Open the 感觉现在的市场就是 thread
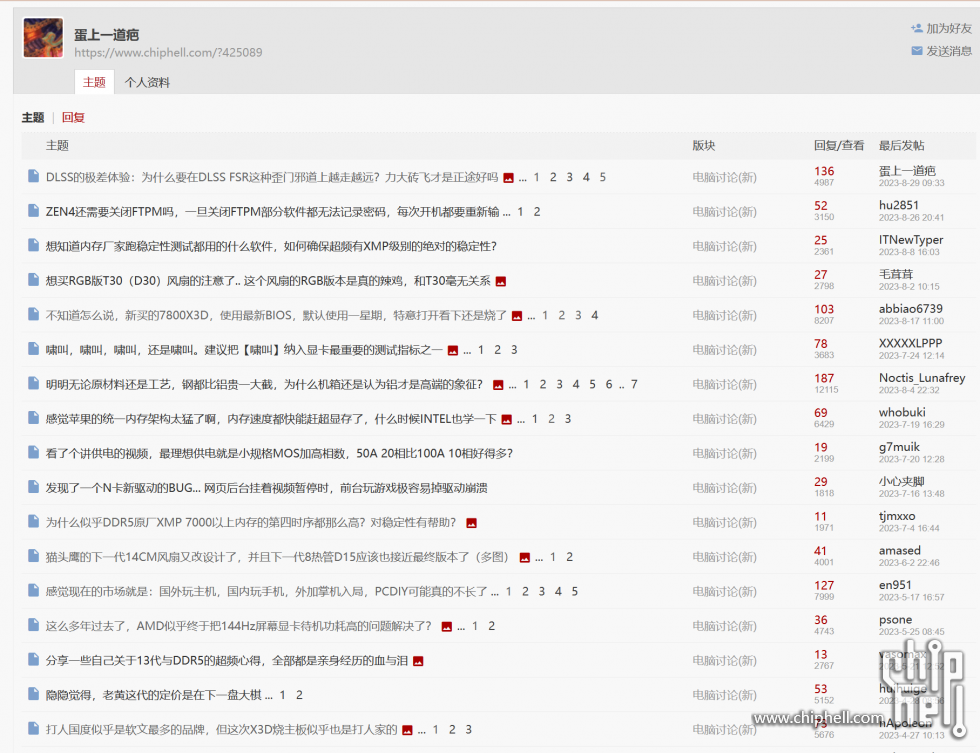Image resolution: width=980 pixels, height=753 pixels. 267,592
